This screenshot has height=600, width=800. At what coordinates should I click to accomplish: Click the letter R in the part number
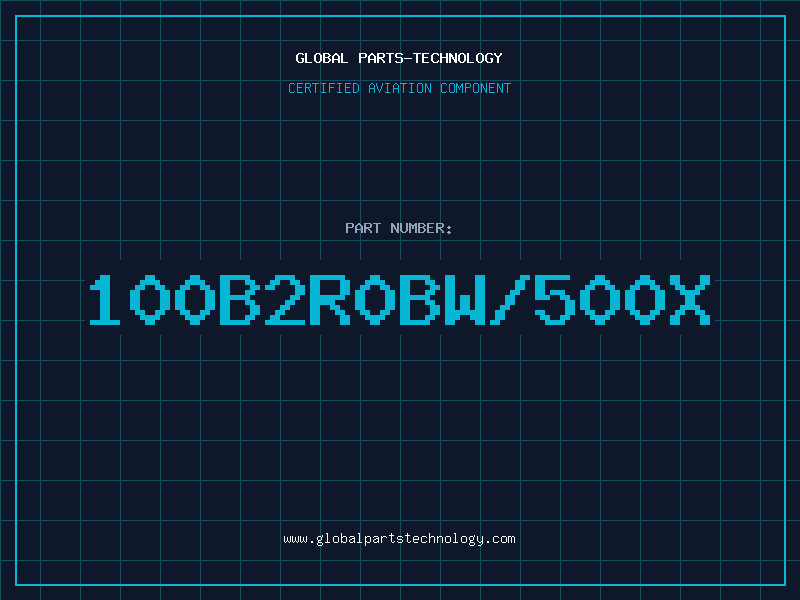[330, 300]
